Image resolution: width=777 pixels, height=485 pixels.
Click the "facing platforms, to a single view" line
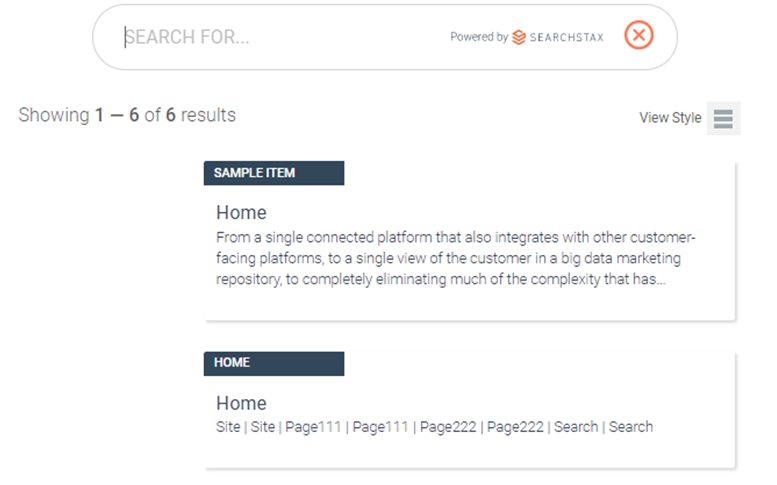point(448,258)
